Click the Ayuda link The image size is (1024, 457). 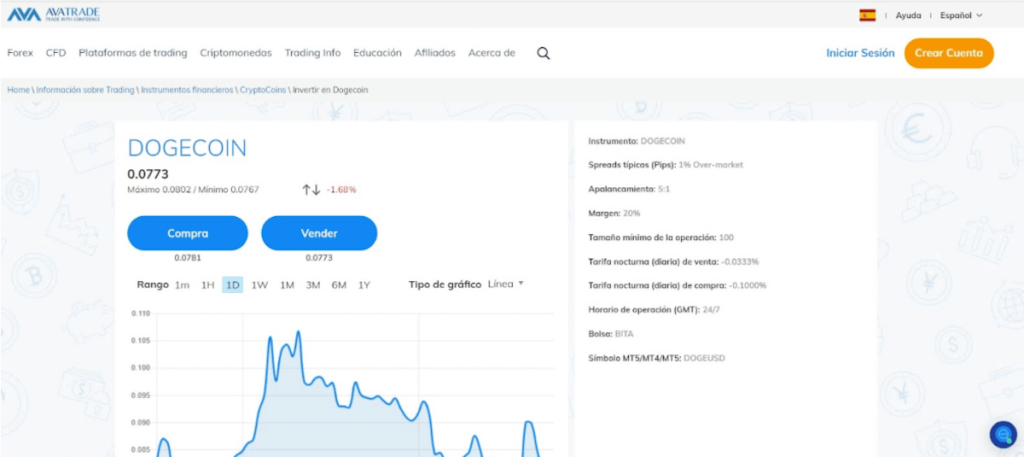pyautogui.click(x=908, y=16)
